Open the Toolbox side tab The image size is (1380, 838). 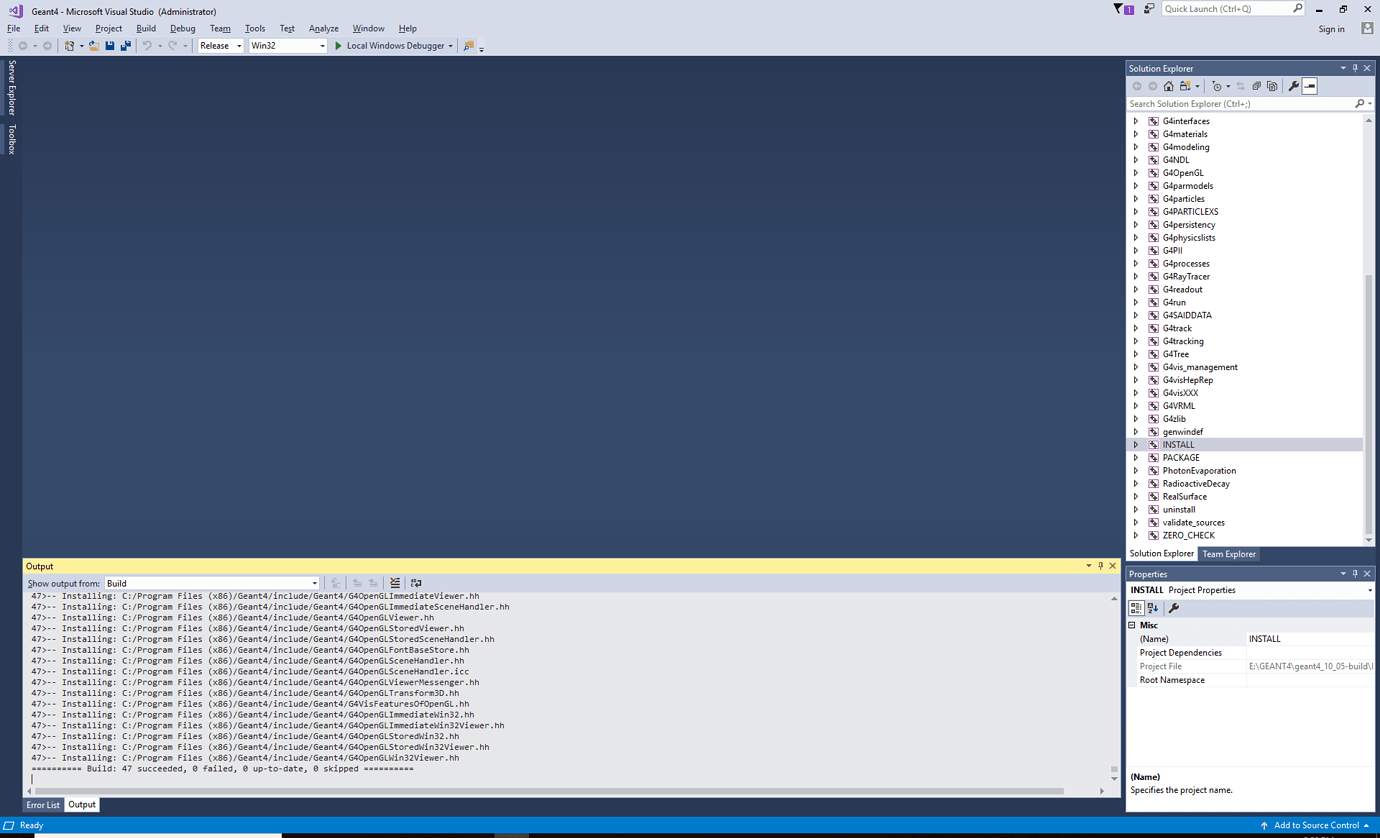click(x=12, y=140)
